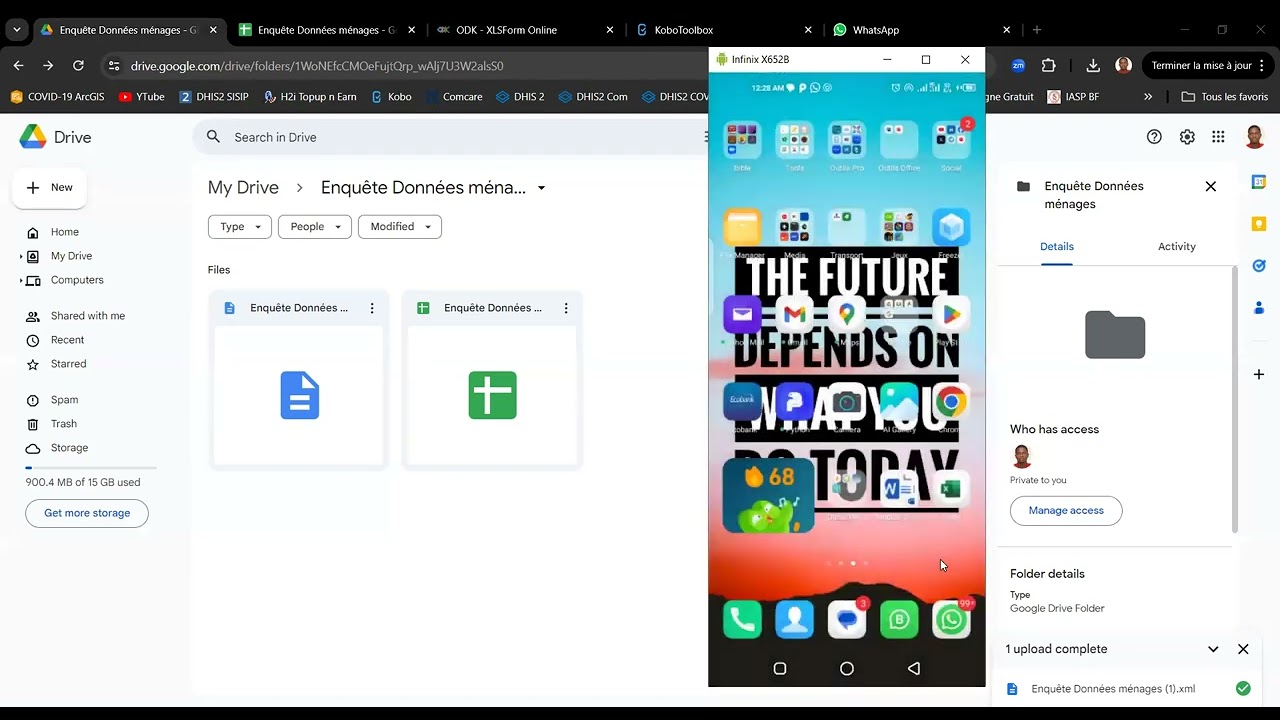Open the People filter dropdown
This screenshot has width=1280, height=720.
(x=315, y=227)
